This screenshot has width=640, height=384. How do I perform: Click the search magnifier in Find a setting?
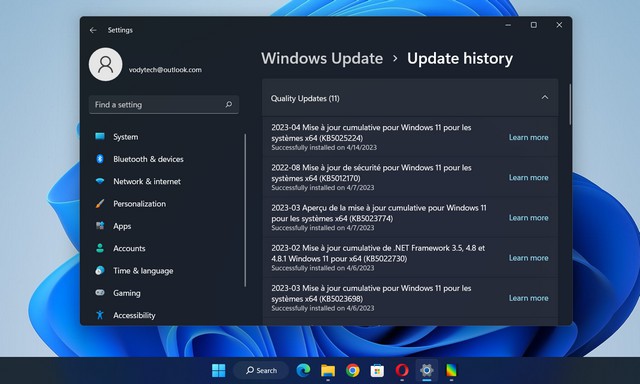tap(229, 104)
